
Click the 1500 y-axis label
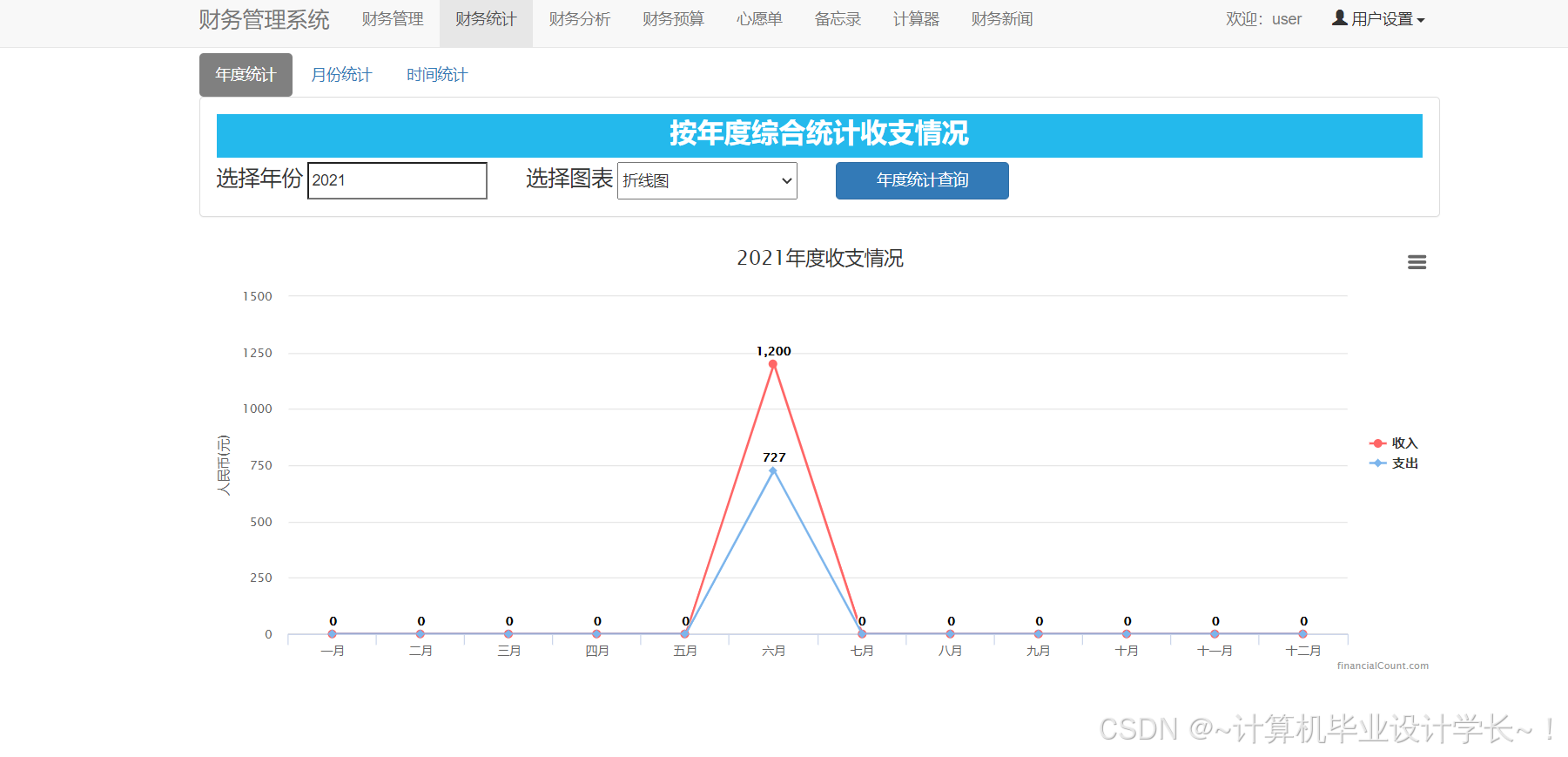[258, 296]
